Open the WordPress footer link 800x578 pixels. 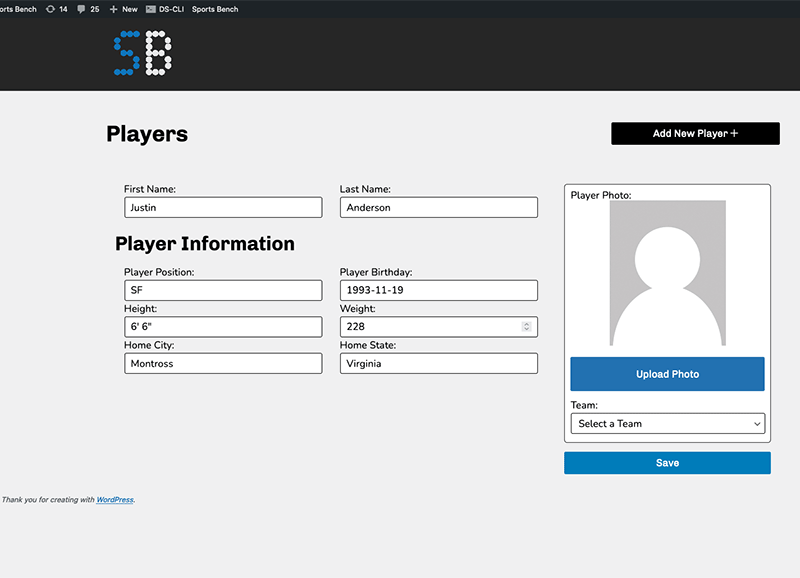coord(115,499)
